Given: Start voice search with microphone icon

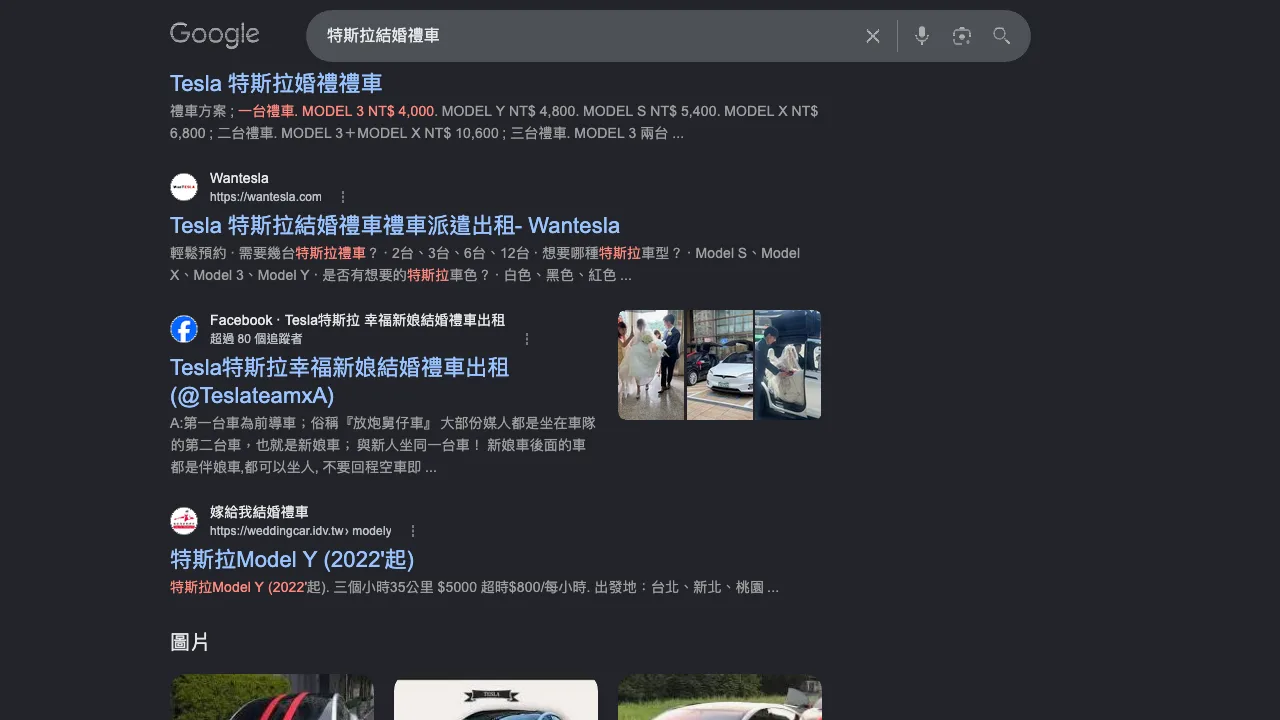Looking at the screenshot, I should point(922,36).
